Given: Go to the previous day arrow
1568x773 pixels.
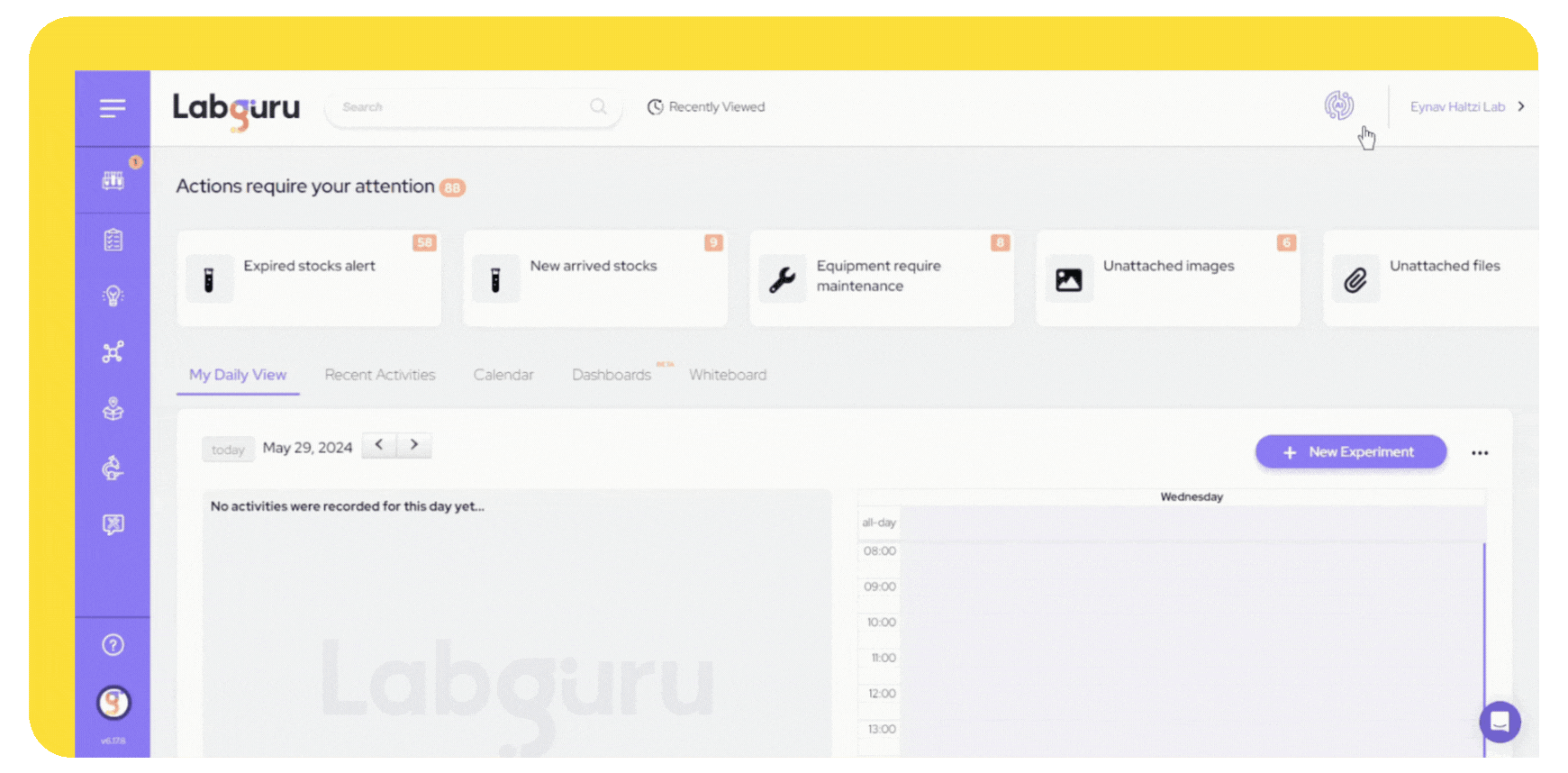Looking at the screenshot, I should point(379,445).
